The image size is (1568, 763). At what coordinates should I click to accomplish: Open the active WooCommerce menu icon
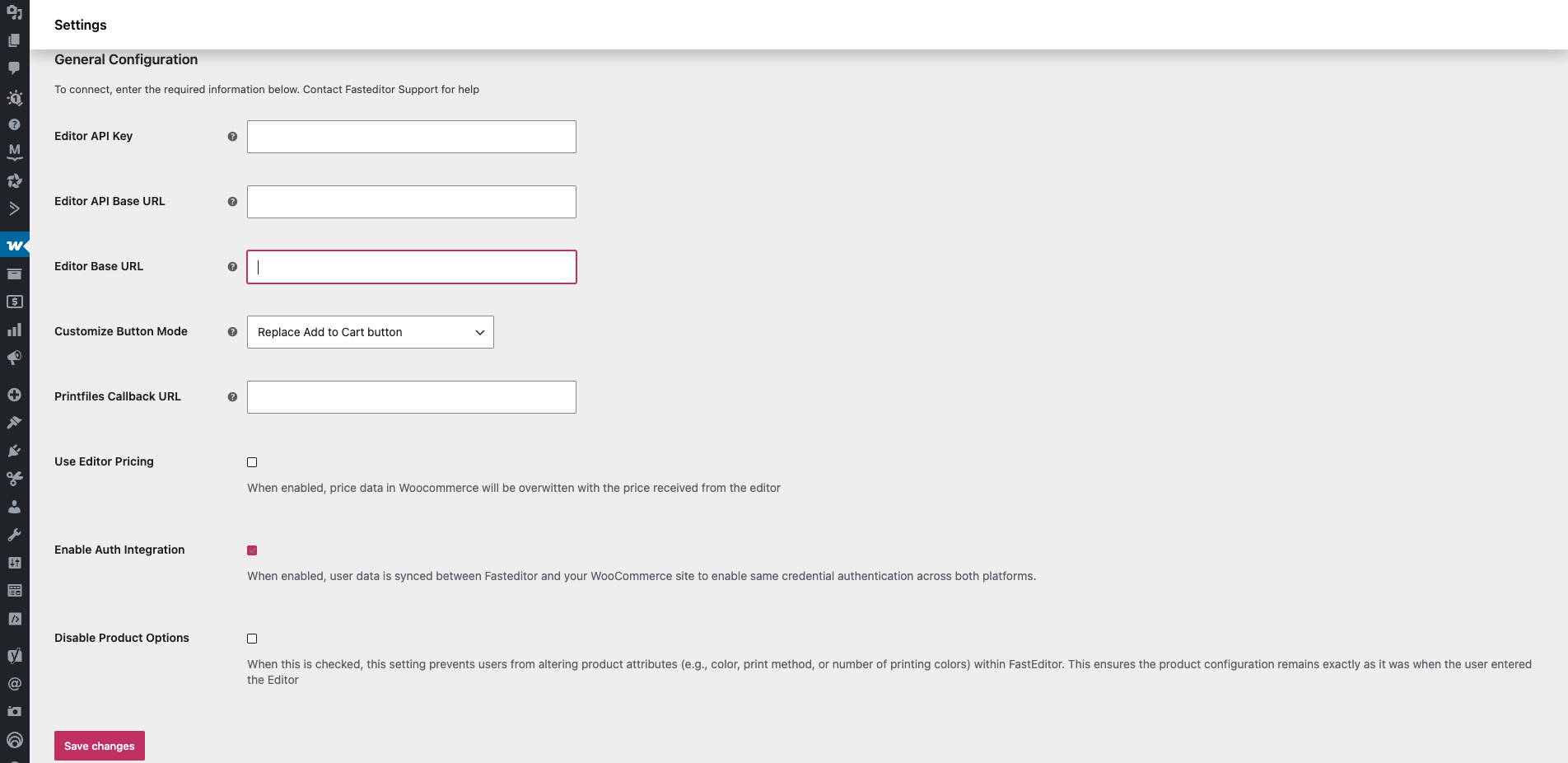click(14, 246)
